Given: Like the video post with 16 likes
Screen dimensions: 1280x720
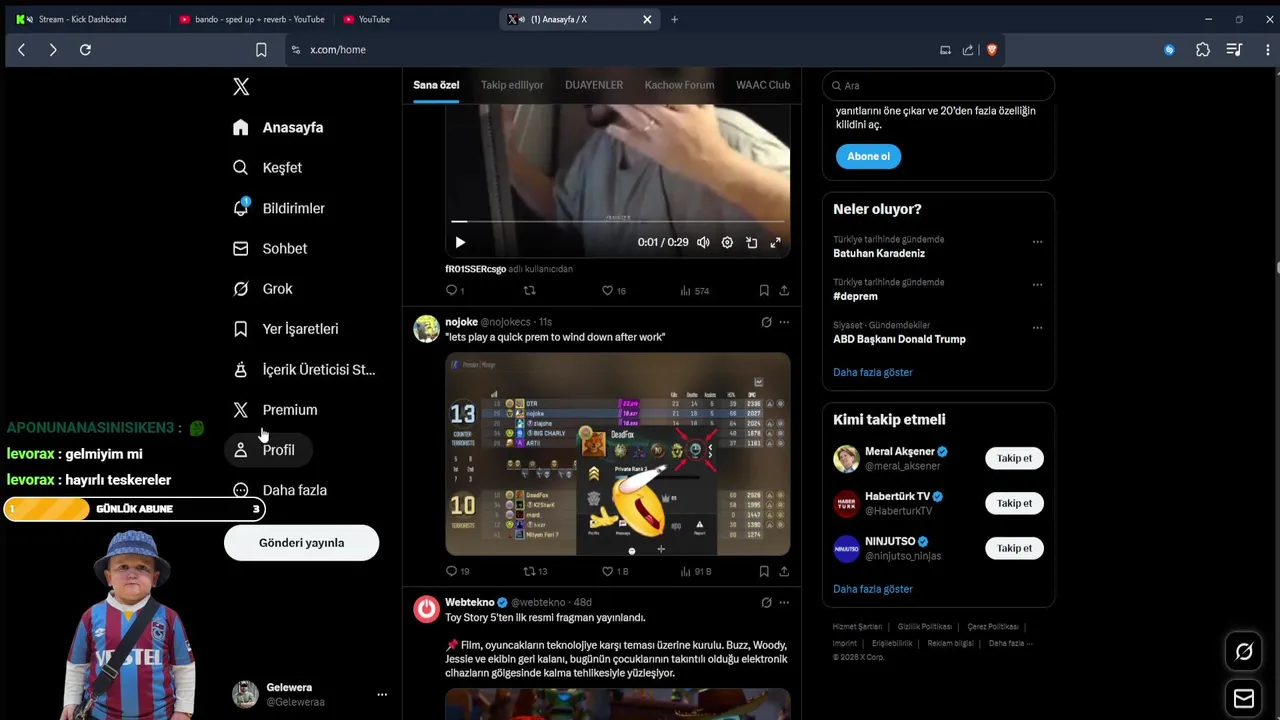Looking at the screenshot, I should point(613,291).
